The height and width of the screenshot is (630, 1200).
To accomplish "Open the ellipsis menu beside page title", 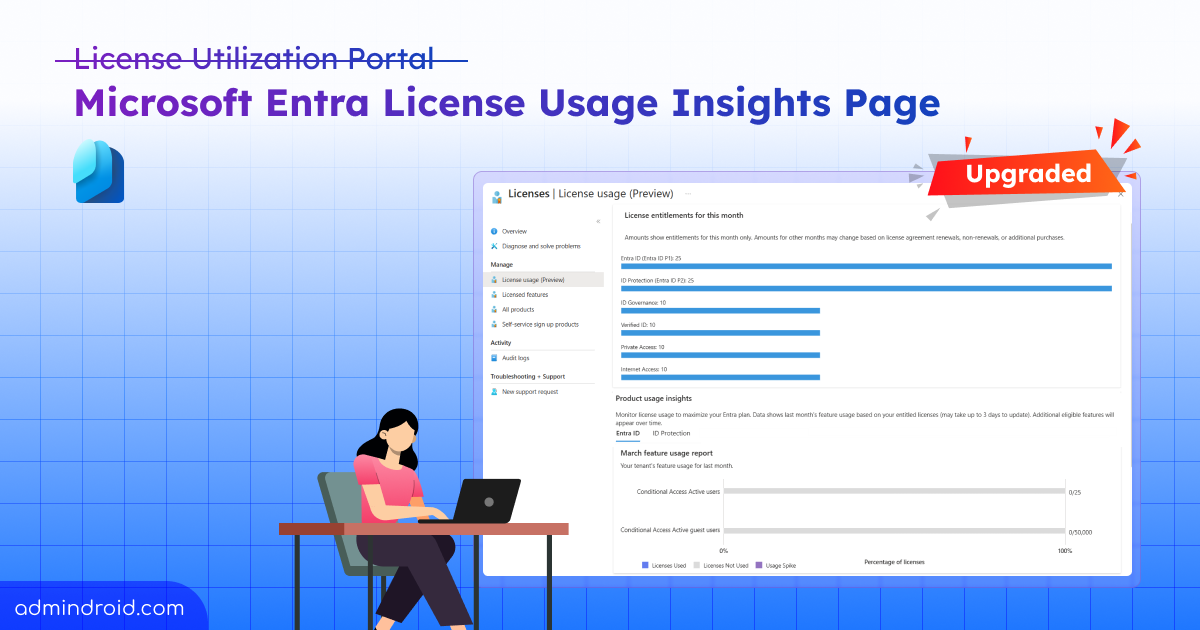I will 688,194.
